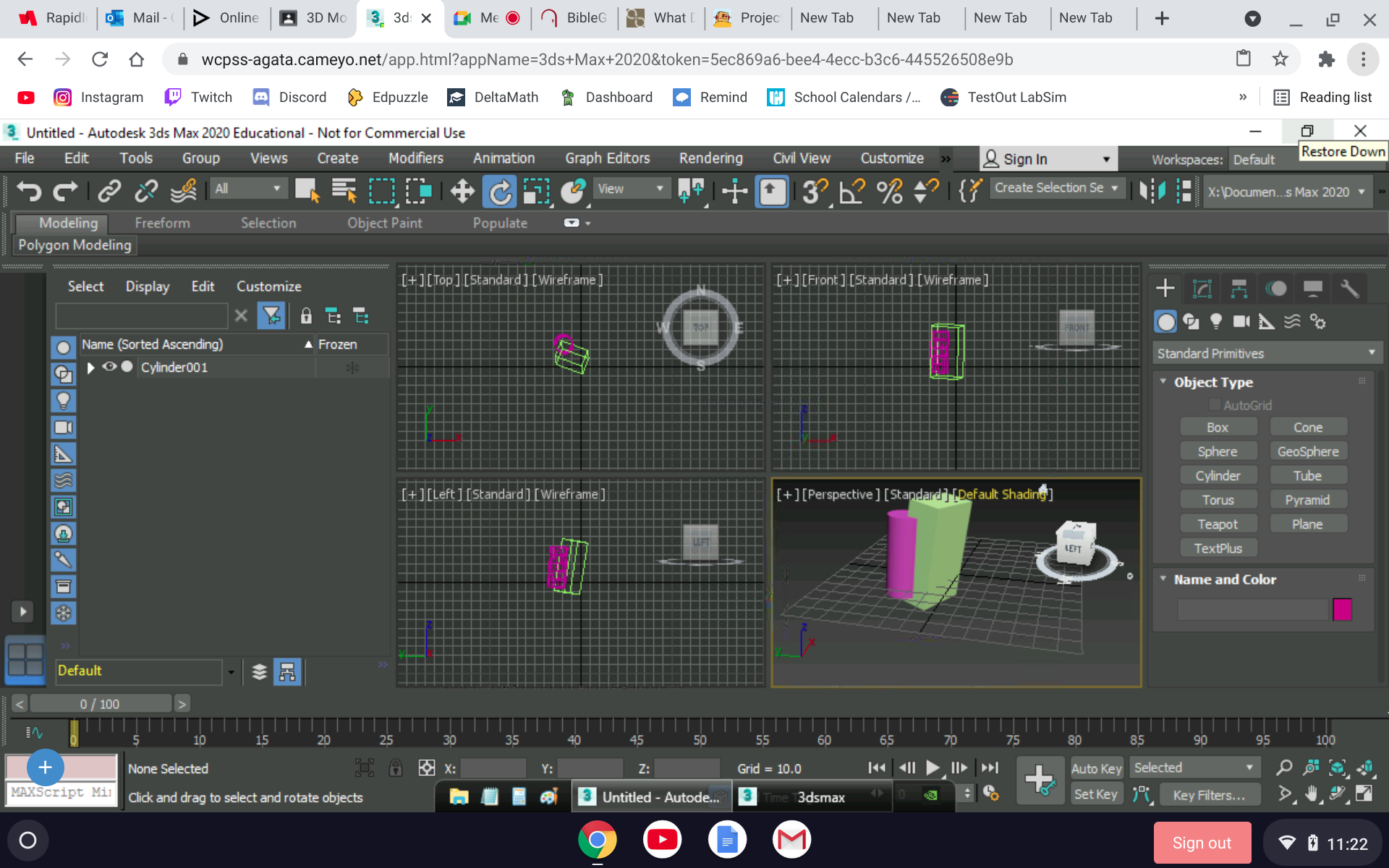Open the Modifiers menu

click(416, 159)
